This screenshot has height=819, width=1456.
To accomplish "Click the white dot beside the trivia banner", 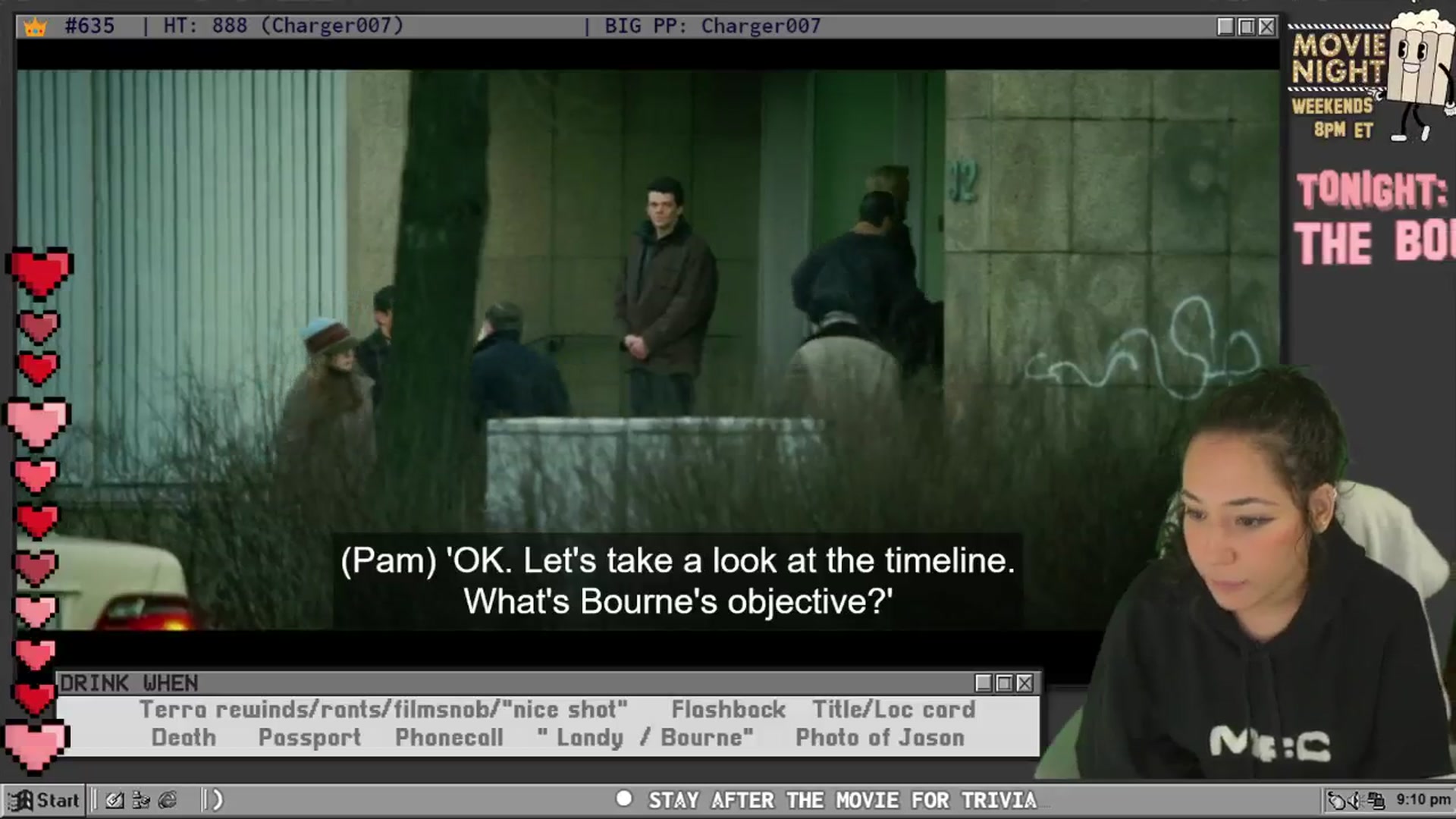I will [x=624, y=799].
